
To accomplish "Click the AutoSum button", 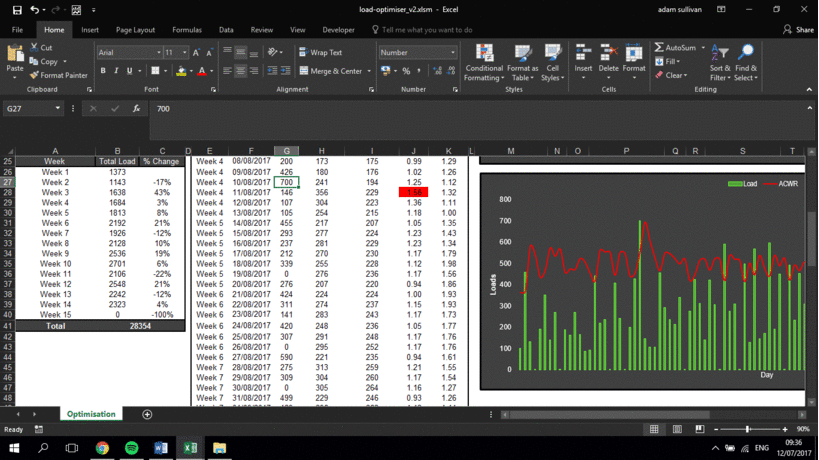I will click(x=676, y=47).
